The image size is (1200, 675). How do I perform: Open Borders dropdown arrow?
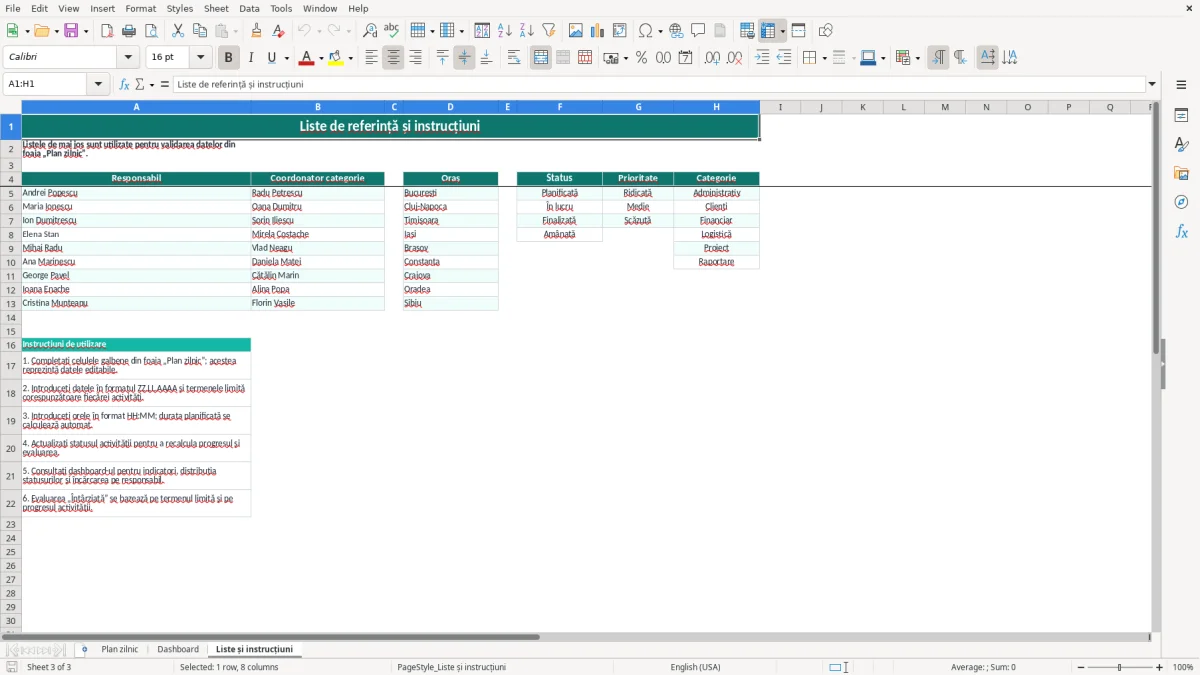click(x=824, y=58)
